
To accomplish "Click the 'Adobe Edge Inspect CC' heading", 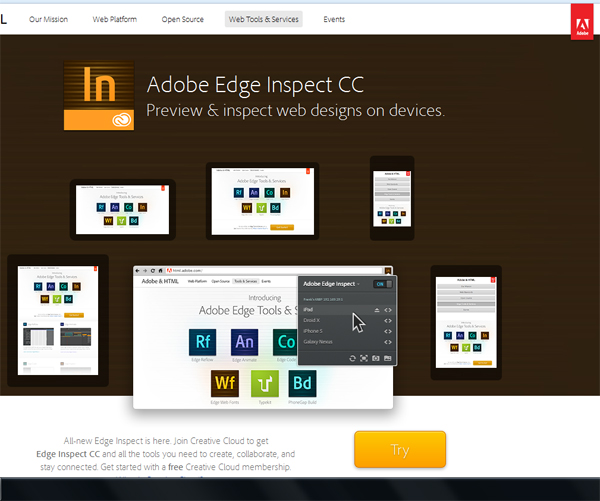I will pos(255,85).
